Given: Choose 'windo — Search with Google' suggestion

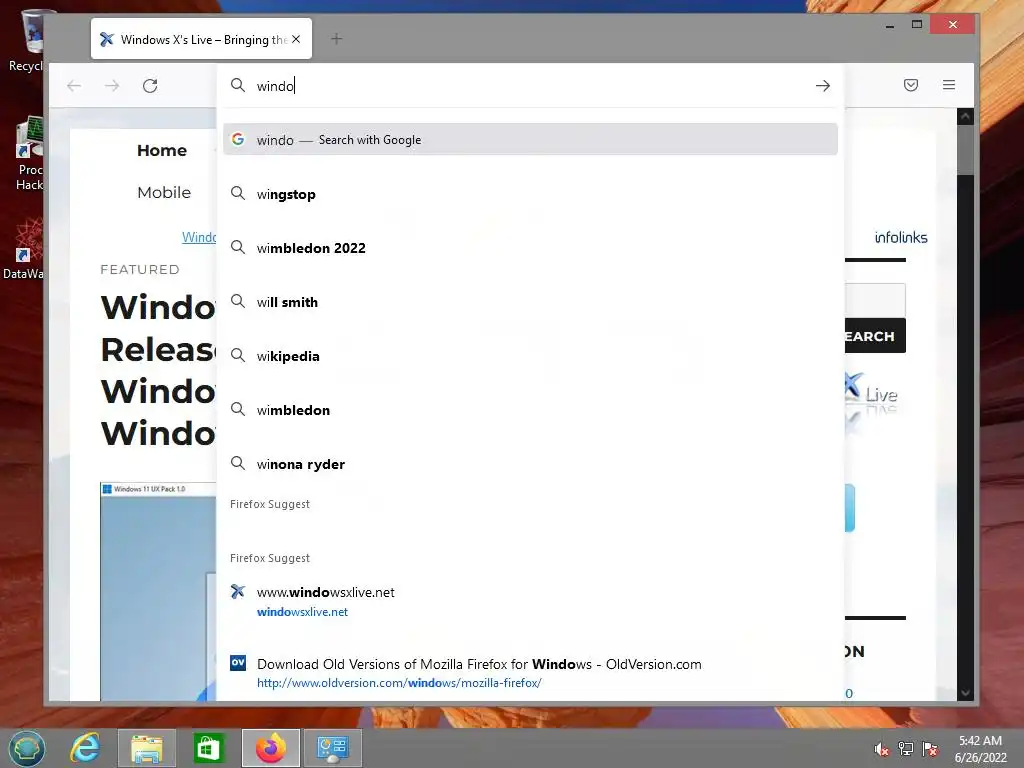Looking at the screenshot, I should coord(530,140).
